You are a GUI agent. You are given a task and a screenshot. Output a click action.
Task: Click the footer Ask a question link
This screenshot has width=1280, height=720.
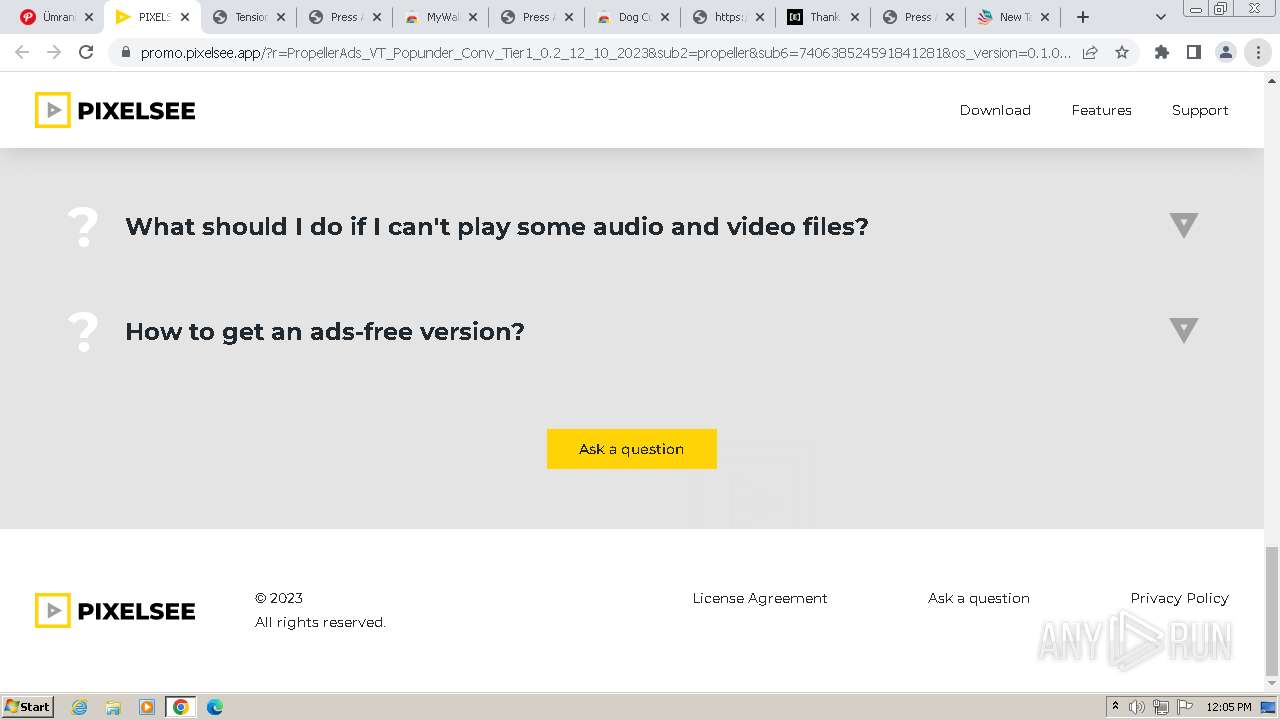(x=979, y=598)
